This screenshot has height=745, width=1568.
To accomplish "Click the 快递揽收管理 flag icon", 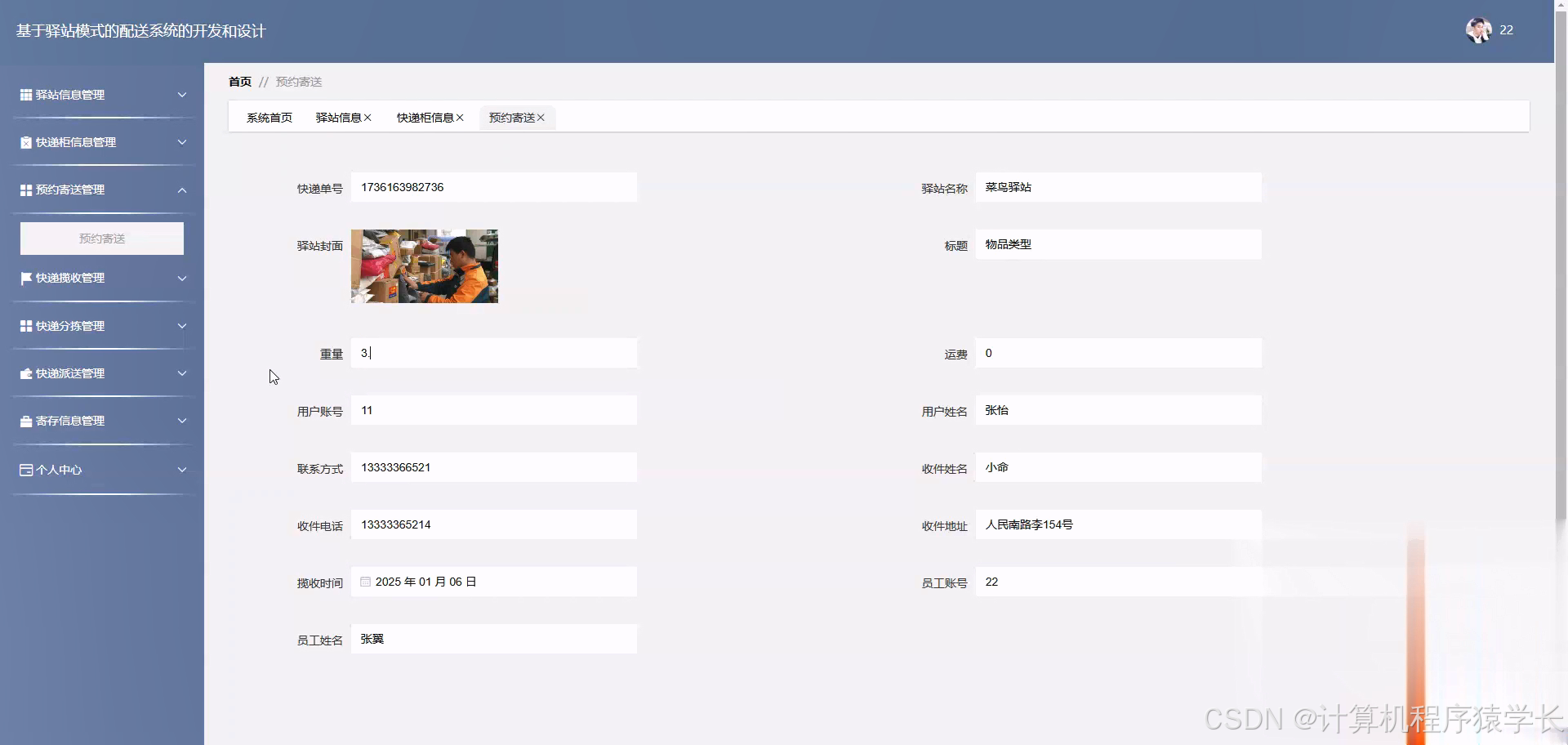I will [x=26, y=278].
